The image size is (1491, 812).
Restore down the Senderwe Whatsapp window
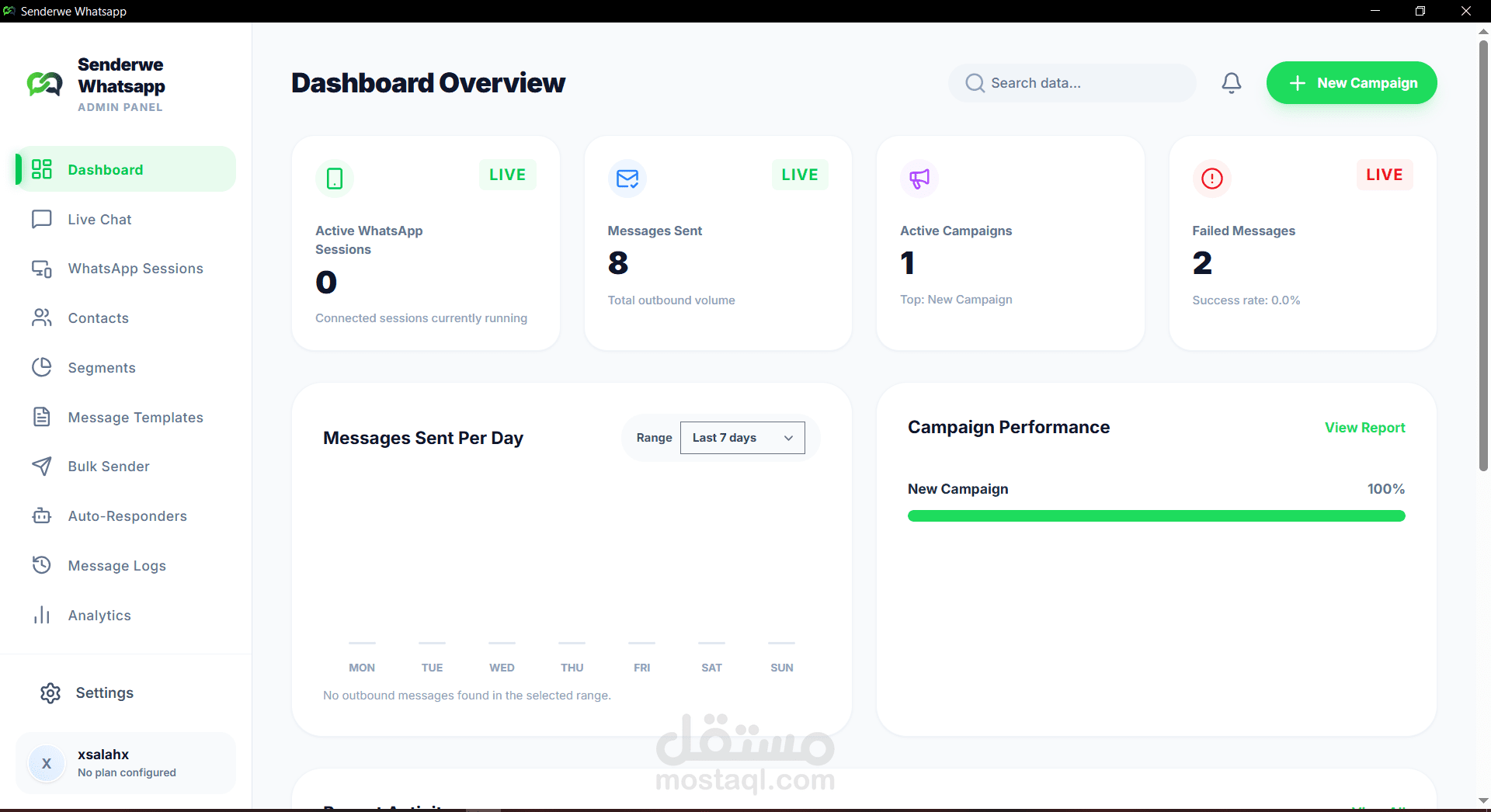(x=1420, y=11)
